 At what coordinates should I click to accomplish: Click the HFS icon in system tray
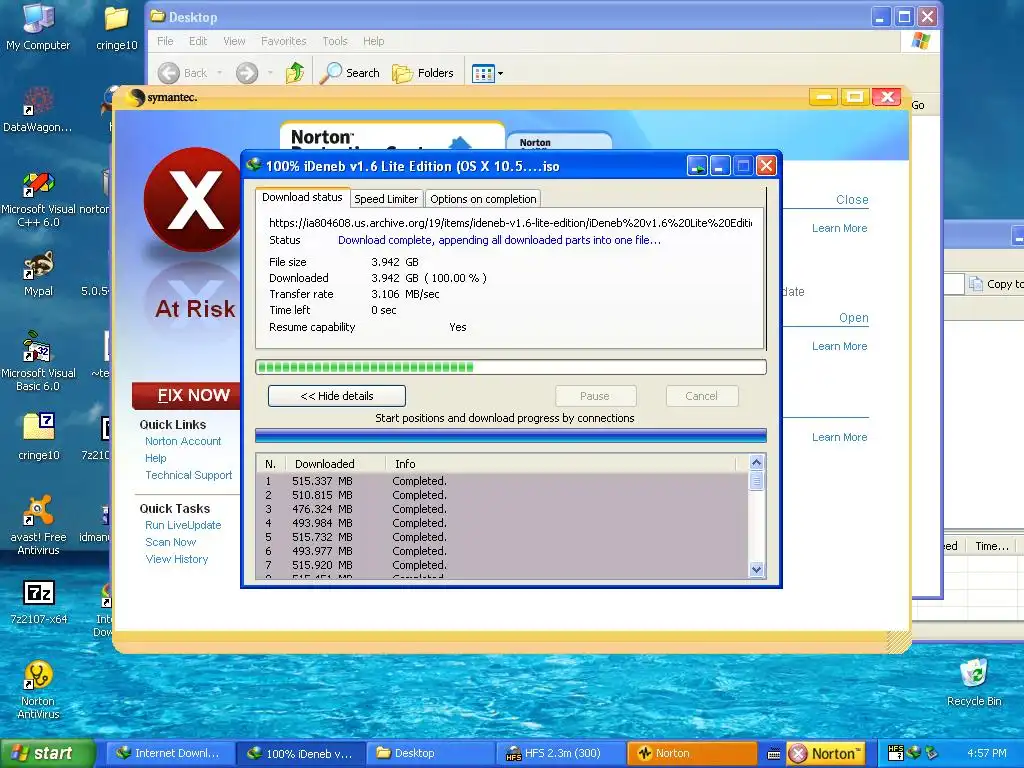tap(896, 753)
